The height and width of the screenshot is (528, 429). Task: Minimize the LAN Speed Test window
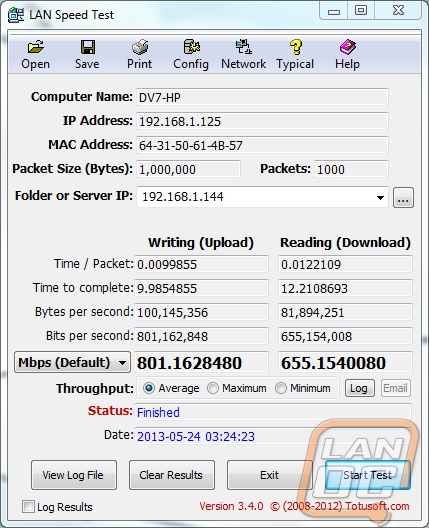coord(334,11)
